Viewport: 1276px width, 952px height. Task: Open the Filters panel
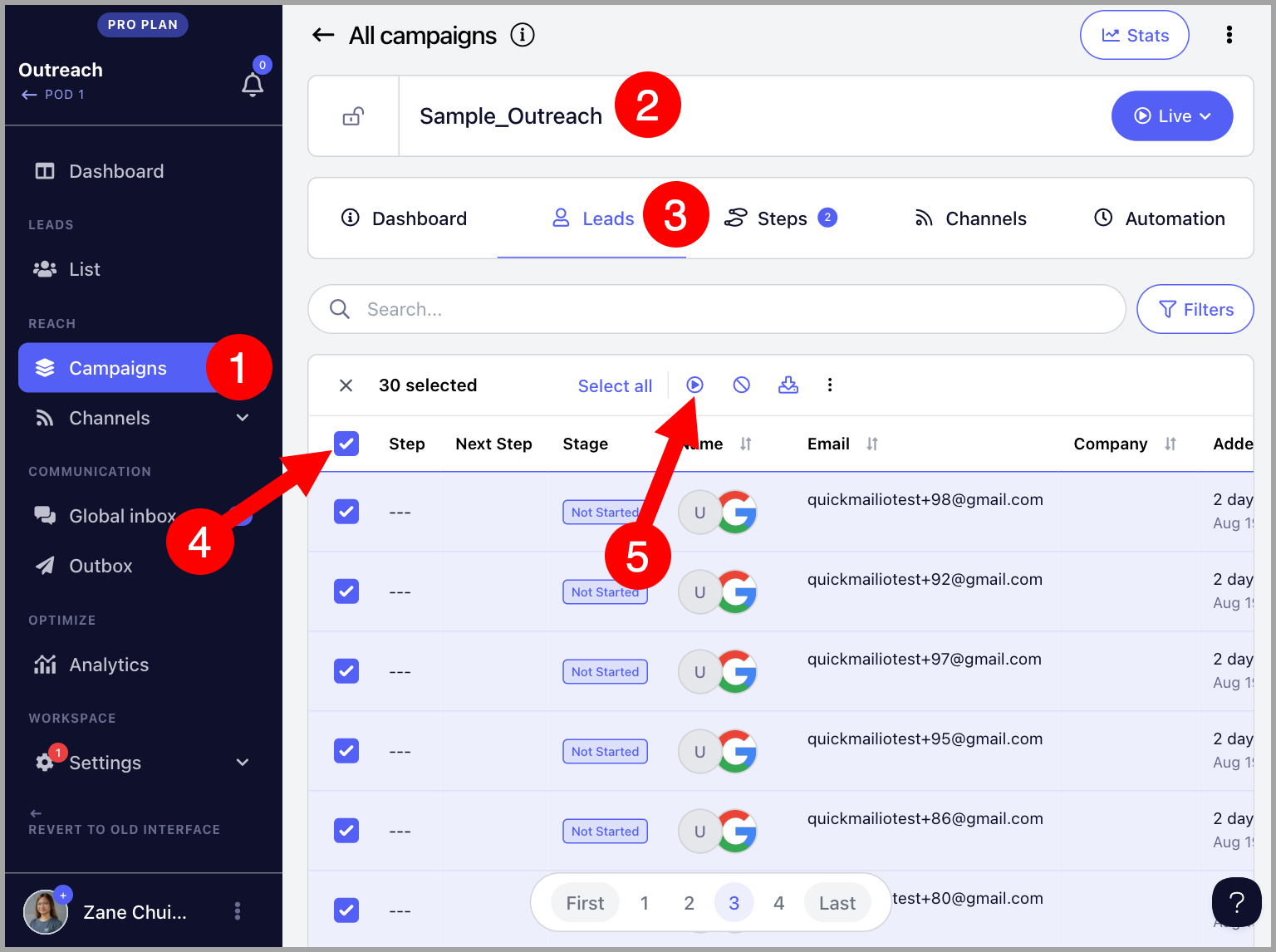coord(1195,309)
